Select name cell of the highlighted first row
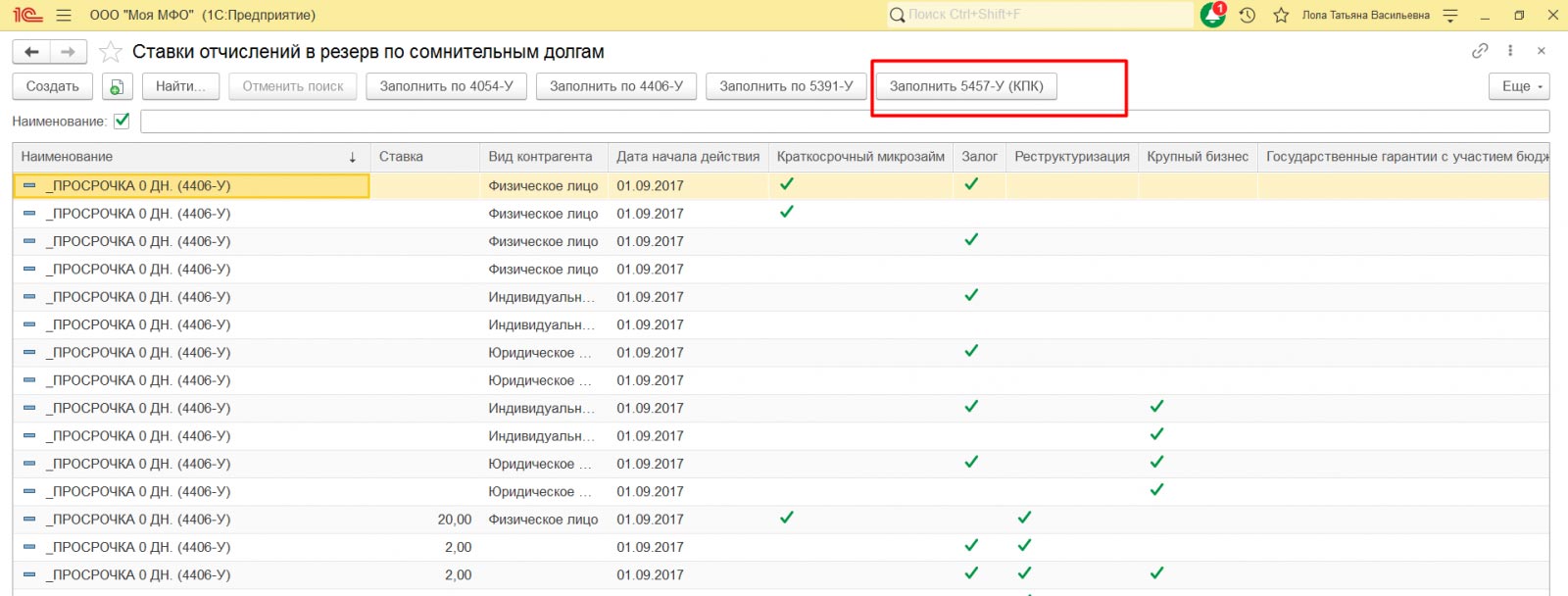The height and width of the screenshot is (596, 1568). point(191,185)
